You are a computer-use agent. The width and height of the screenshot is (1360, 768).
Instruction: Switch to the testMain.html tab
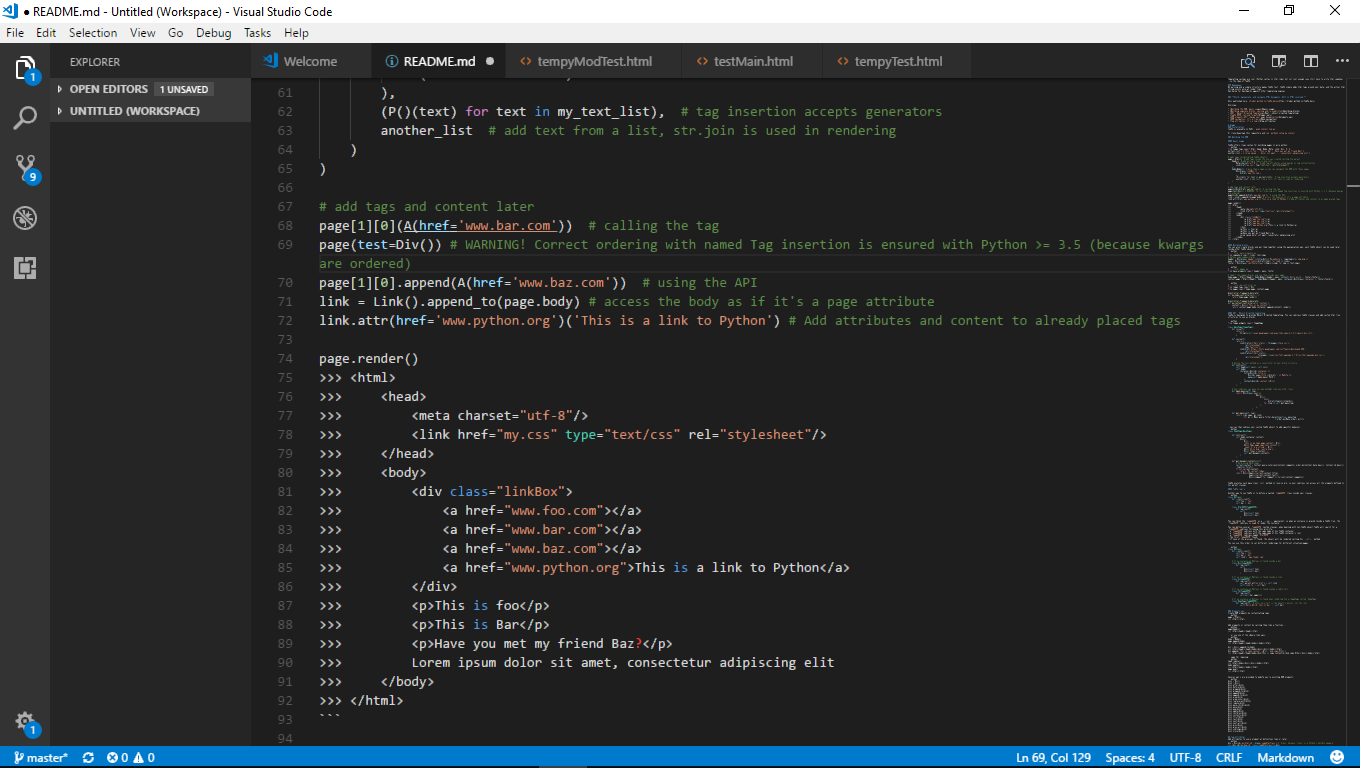[x=753, y=61]
